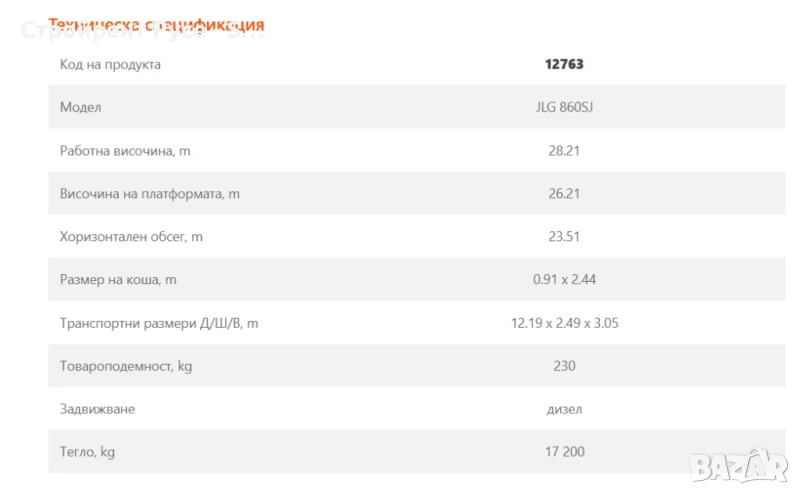Viewport: 800px width, 495px height.
Task: Click the "Товароподемност, kg" label
Action: 126,366
